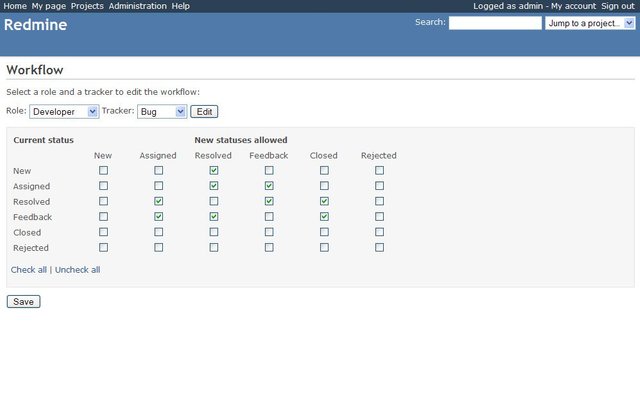Click the Redmine header title
This screenshot has width=640, height=417.
pos(36,25)
